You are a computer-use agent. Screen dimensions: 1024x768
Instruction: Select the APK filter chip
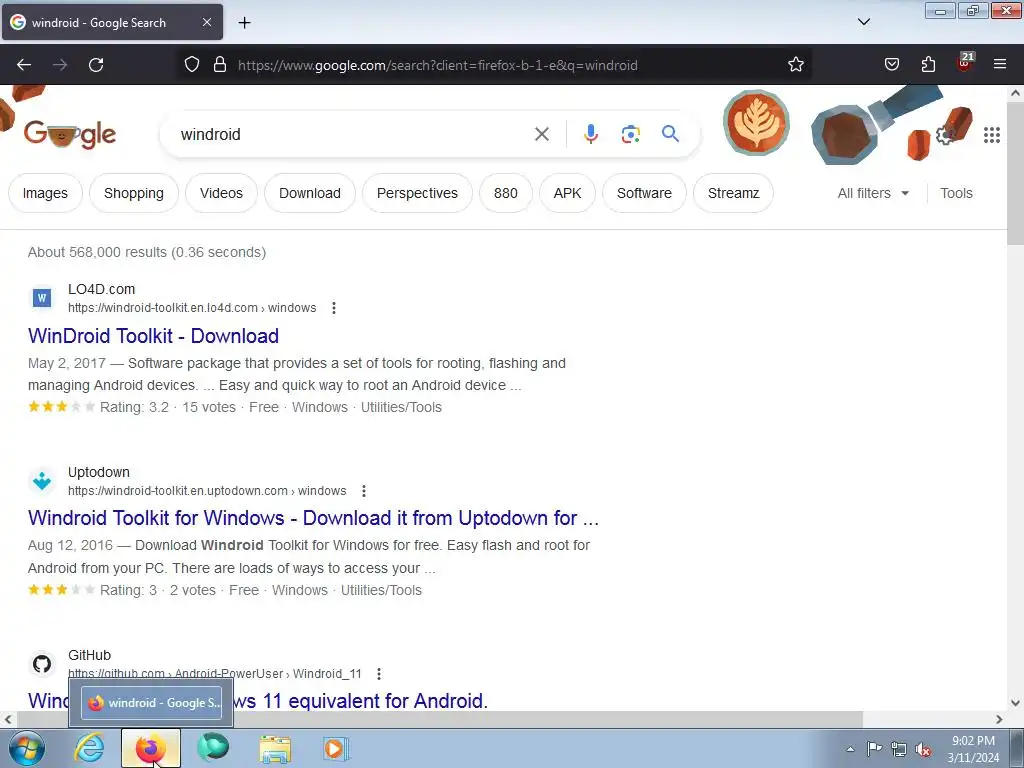pyautogui.click(x=568, y=193)
